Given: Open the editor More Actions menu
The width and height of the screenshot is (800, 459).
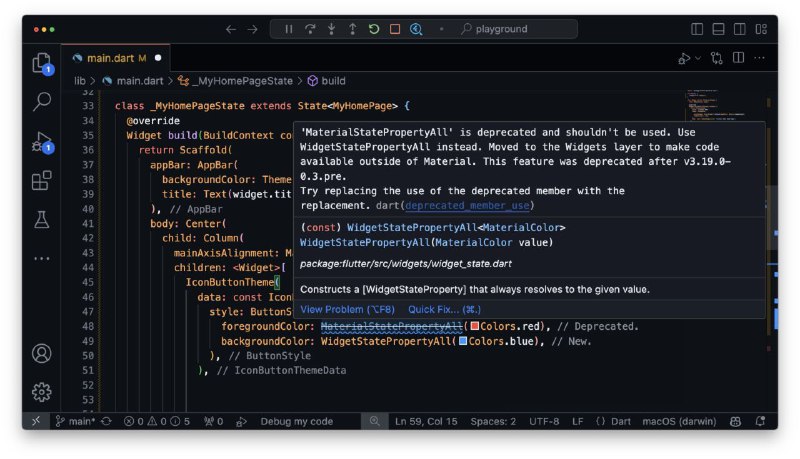Looking at the screenshot, I should tap(759, 58).
